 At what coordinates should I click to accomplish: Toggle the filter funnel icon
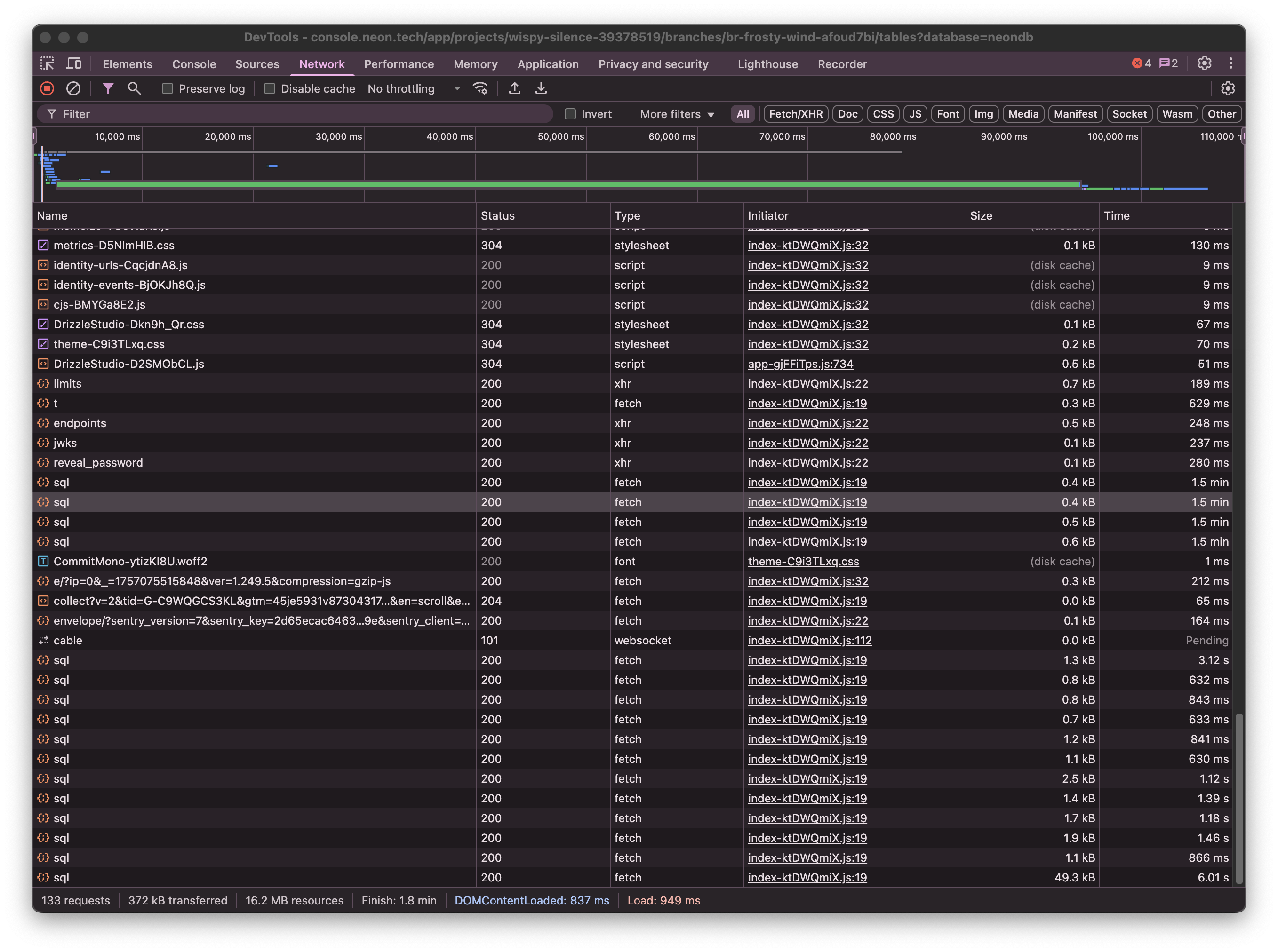click(x=108, y=88)
